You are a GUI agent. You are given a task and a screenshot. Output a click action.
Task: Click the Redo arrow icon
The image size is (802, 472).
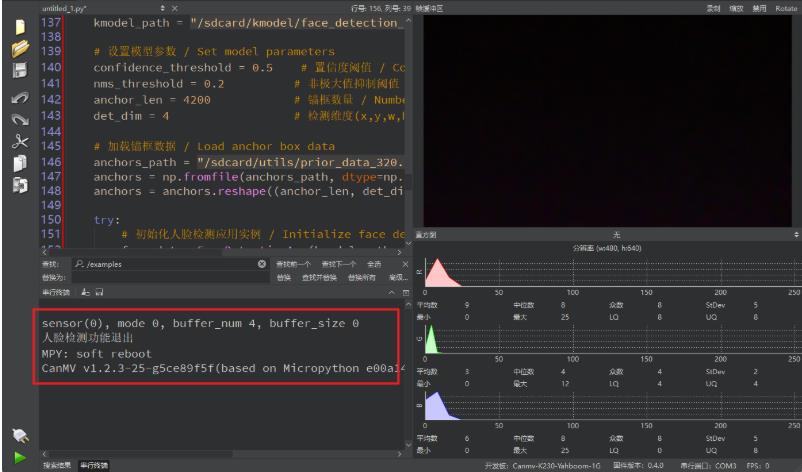pyautogui.click(x=19, y=119)
